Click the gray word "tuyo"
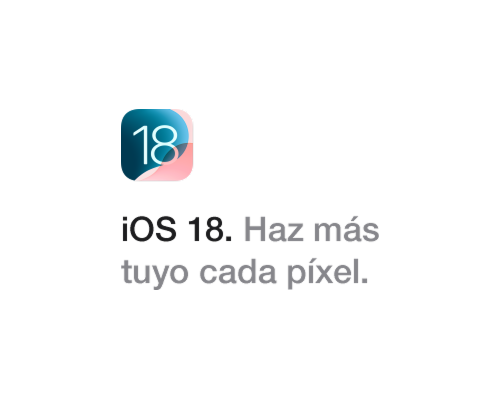Screen dimensions: 500x400 click(155, 274)
